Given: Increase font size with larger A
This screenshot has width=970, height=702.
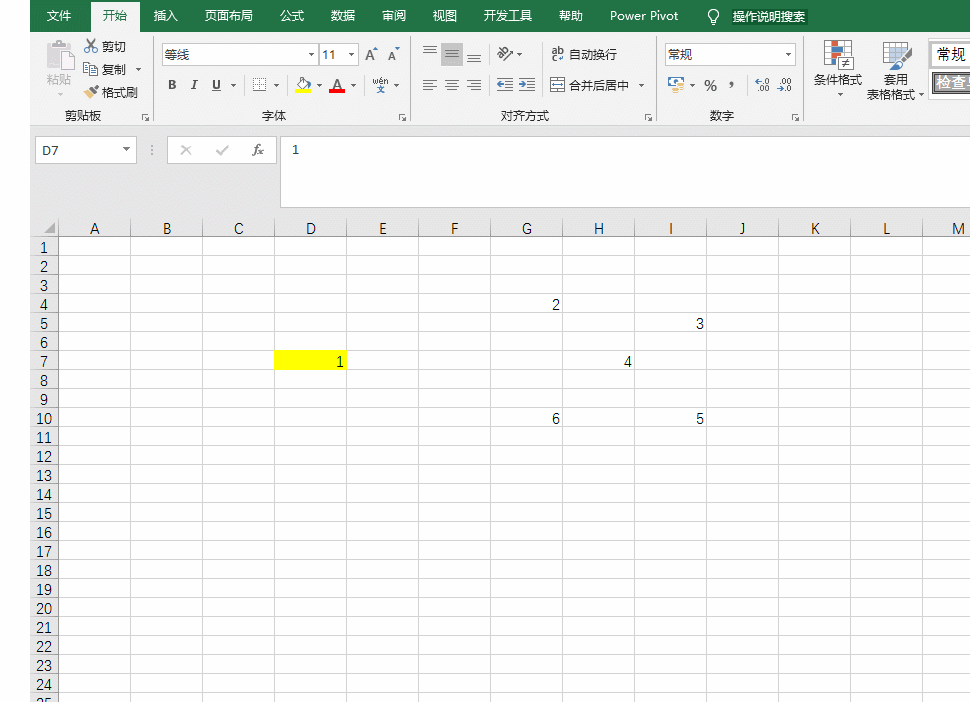Looking at the screenshot, I should (371, 54).
